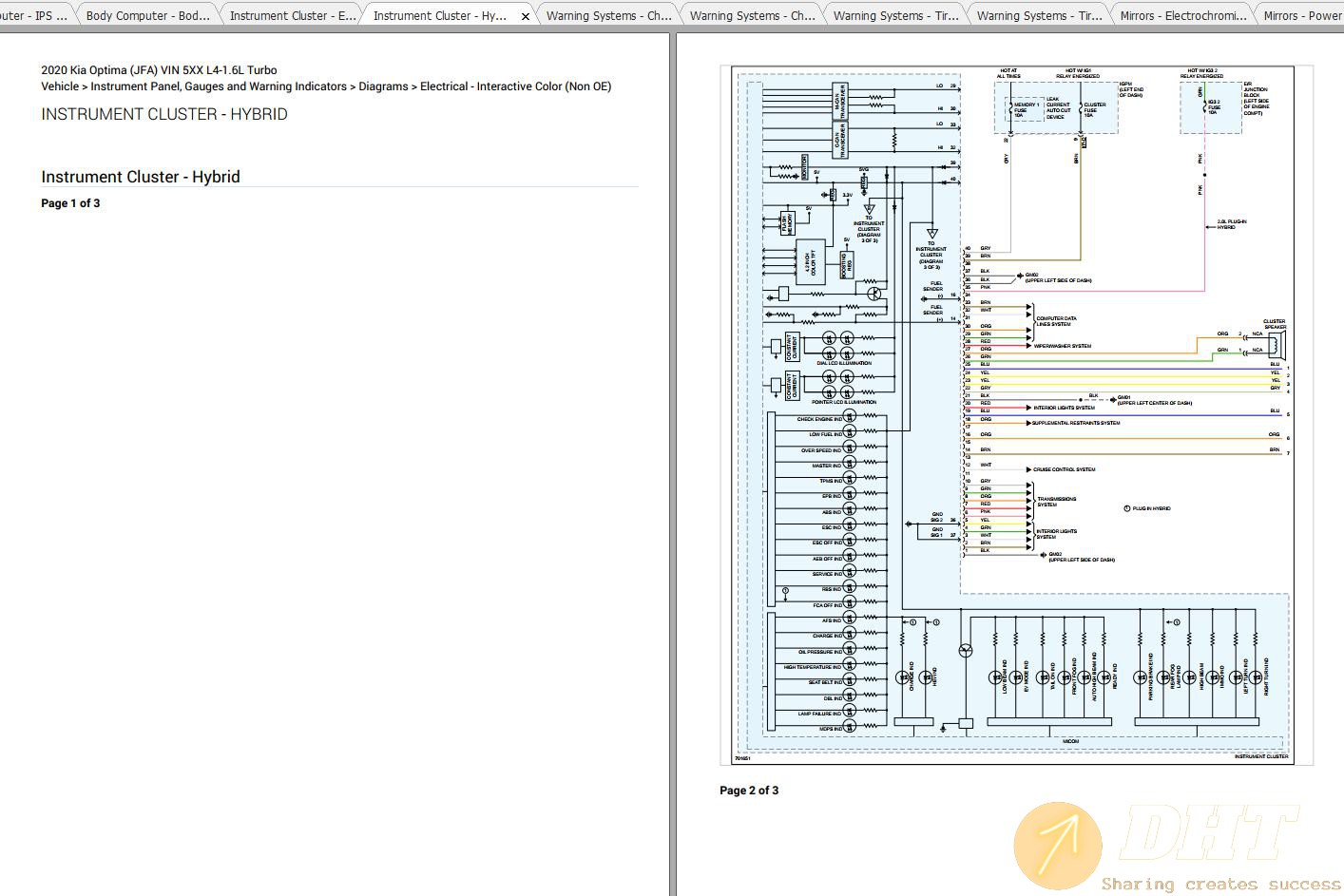The width and height of the screenshot is (1344, 896).
Task: Close the Instrument Cluster - Hy... tab
Action: coord(526,16)
